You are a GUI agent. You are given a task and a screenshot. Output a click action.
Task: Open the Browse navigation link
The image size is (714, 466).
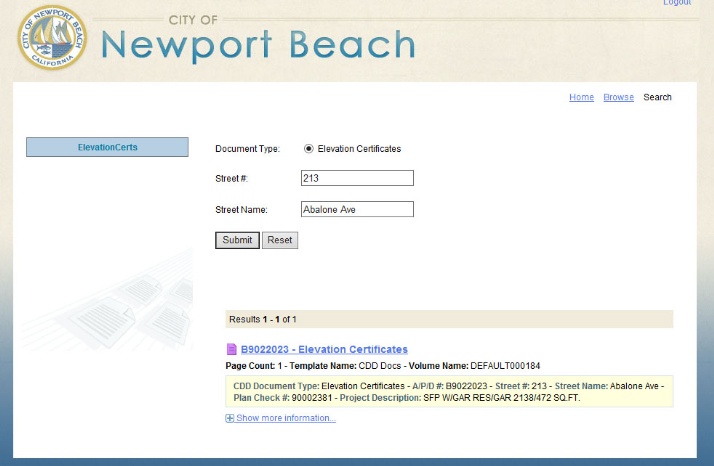coord(618,97)
